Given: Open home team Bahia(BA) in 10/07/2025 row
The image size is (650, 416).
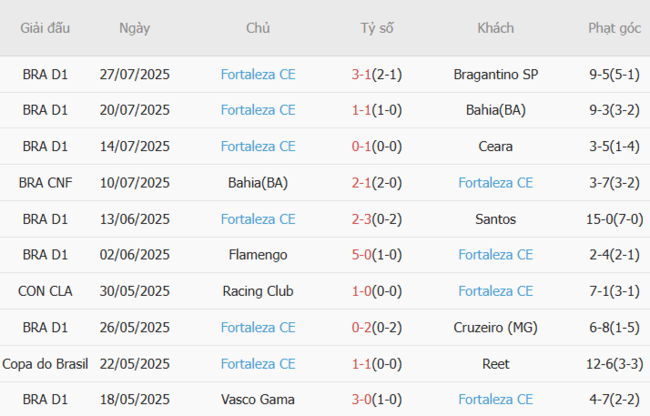Looking at the screenshot, I should coord(258,182).
